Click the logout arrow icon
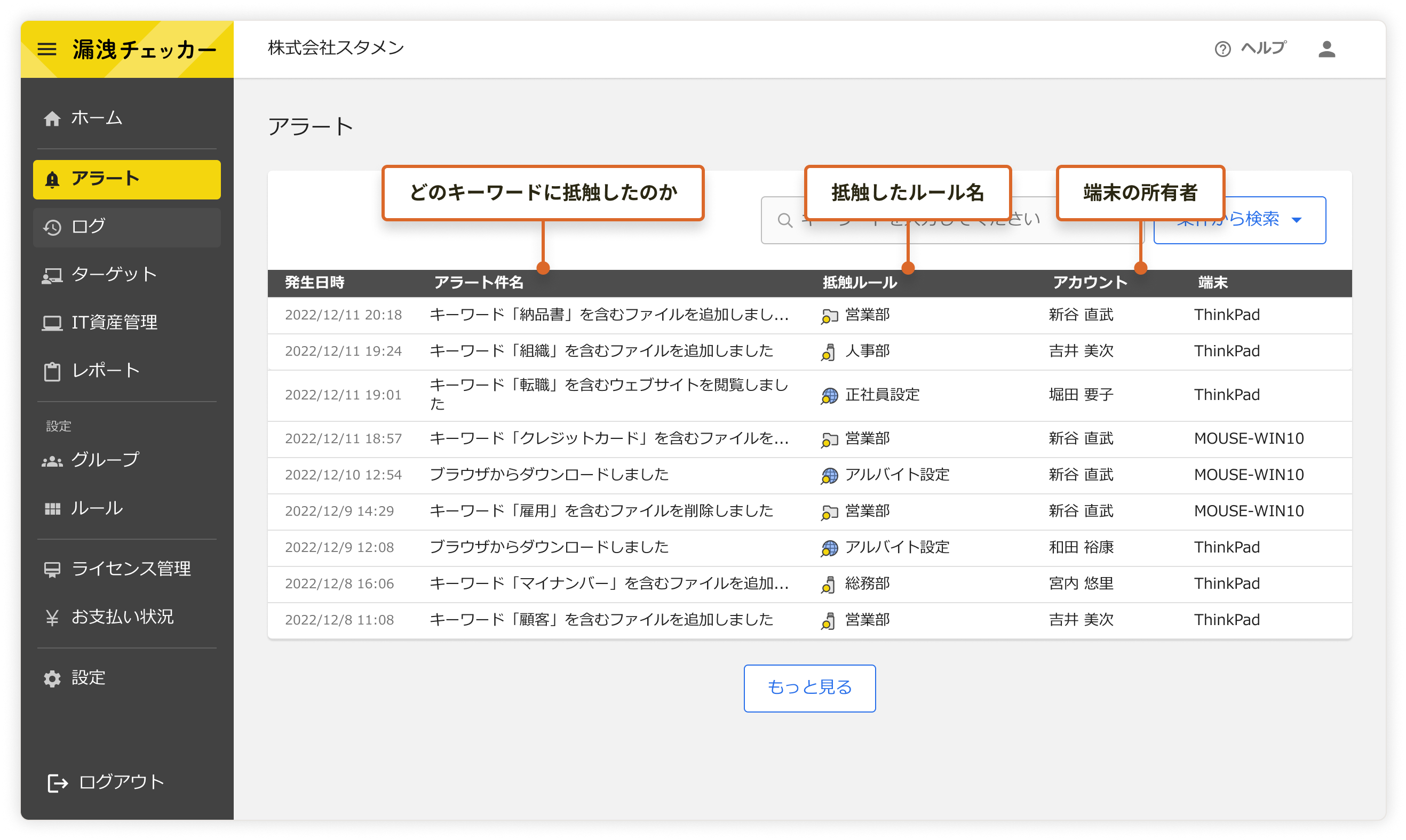 click(x=58, y=783)
